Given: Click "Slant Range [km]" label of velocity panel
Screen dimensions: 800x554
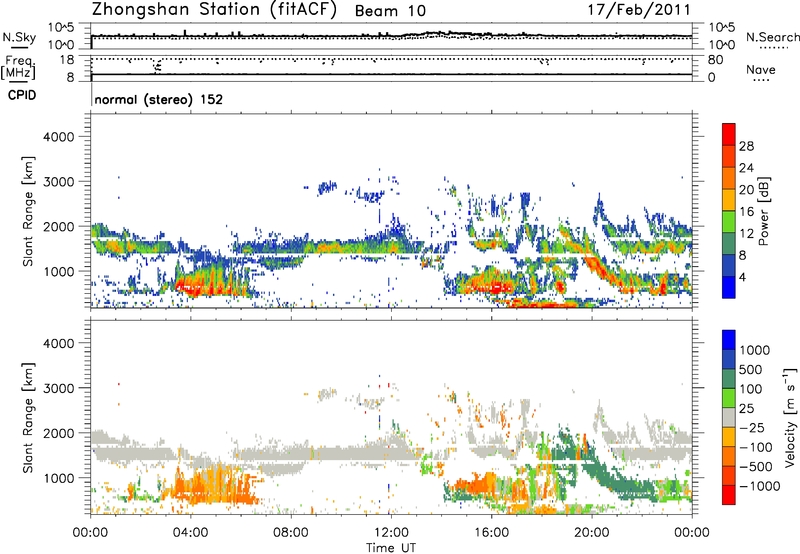Looking at the screenshot, I should pyautogui.click(x=28, y=417).
